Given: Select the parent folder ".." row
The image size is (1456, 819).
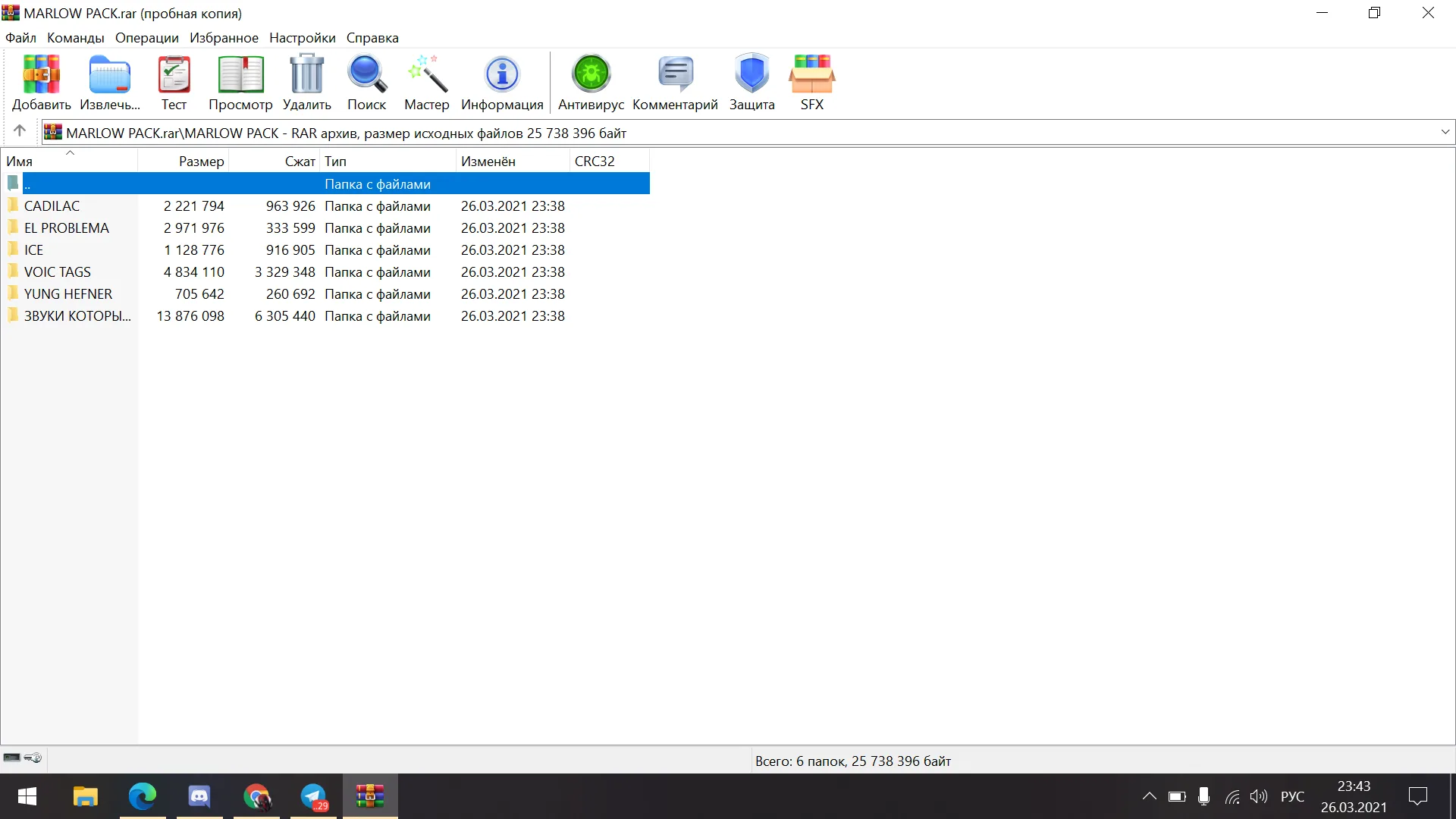Looking at the screenshot, I should click(326, 184).
